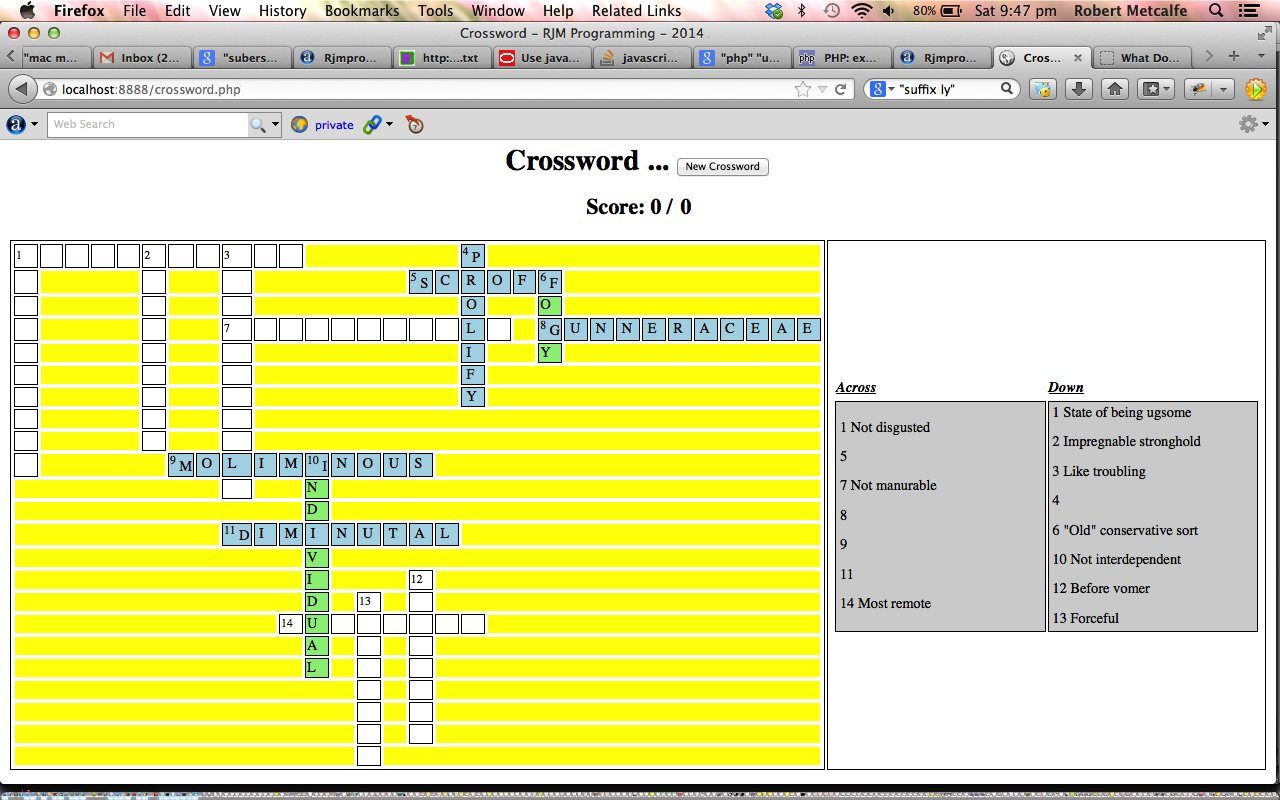Viewport: 1280px width, 800px height.
Task: Click the clue "14 Most remote"
Action: point(885,603)
